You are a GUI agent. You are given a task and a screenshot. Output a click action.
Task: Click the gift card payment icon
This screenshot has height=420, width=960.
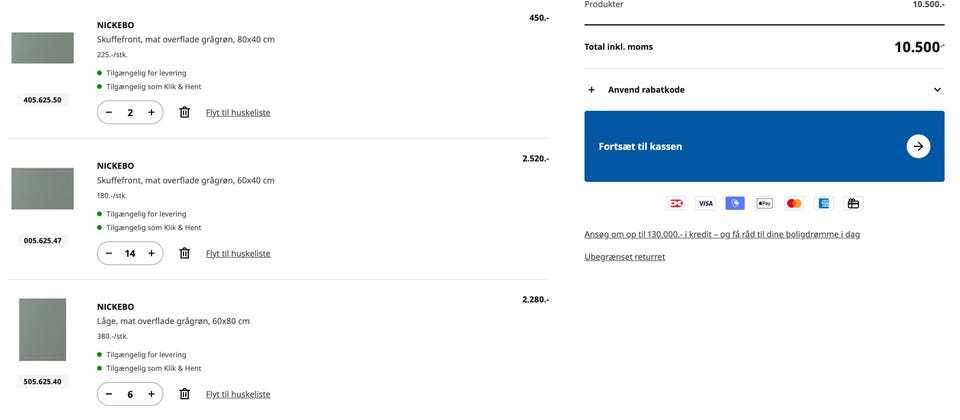(853, 203)
